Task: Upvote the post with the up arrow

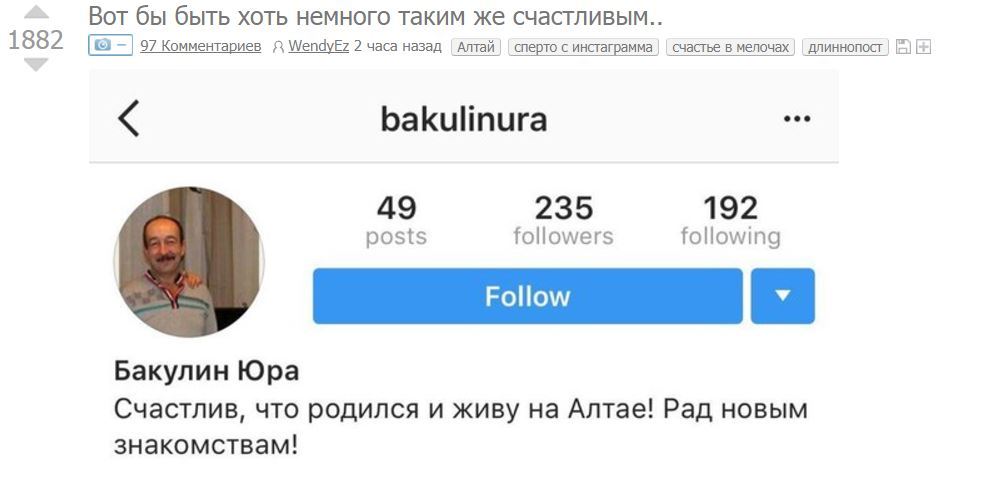Action: pyautogui.click(x=36, y=13)
